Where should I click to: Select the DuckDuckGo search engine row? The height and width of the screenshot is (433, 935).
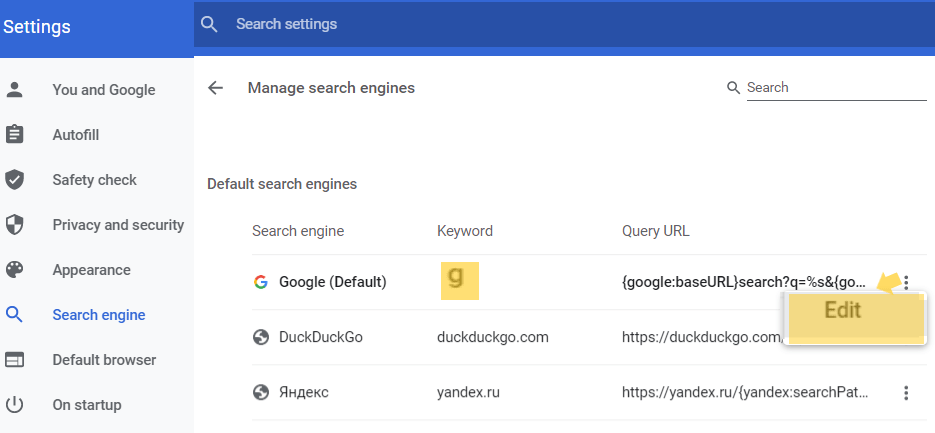click(x=322, y=337)
